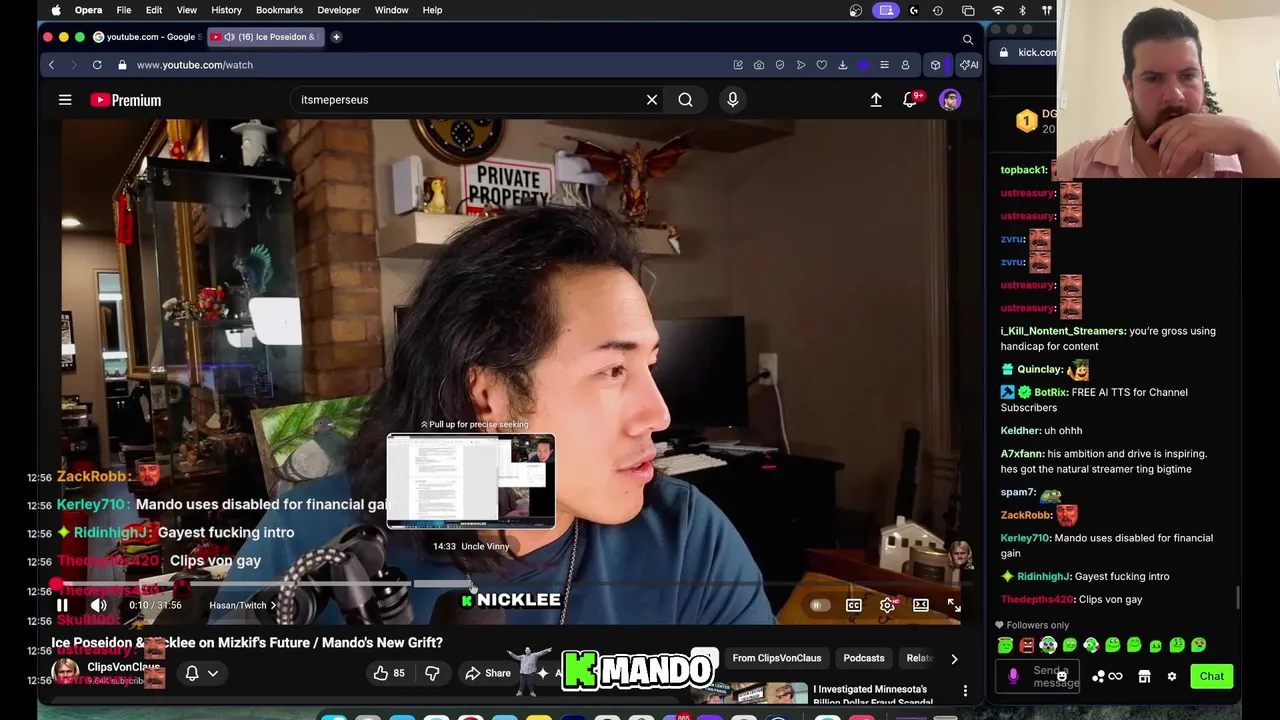Switch player to theater mode
Screen dimensions: 1280x720
coord(921,605)
